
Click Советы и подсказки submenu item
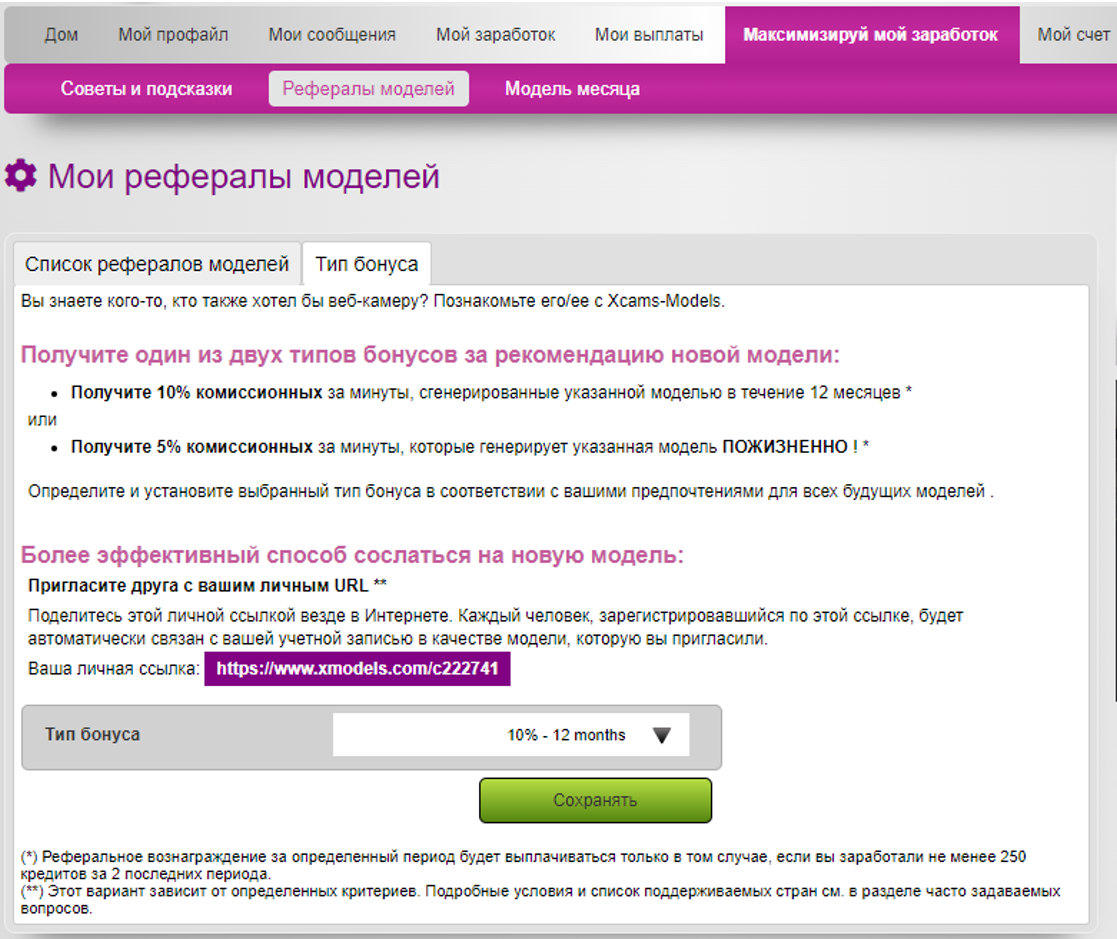(146, 88)
